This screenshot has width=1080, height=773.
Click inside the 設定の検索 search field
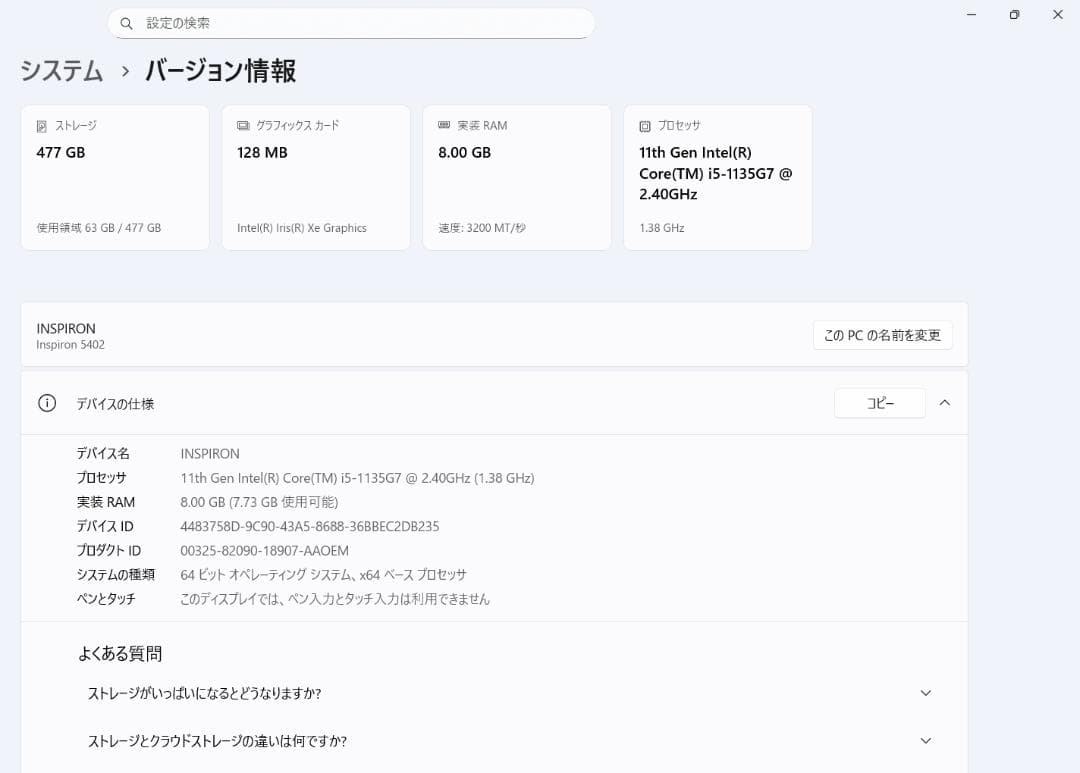click(350, 22)
